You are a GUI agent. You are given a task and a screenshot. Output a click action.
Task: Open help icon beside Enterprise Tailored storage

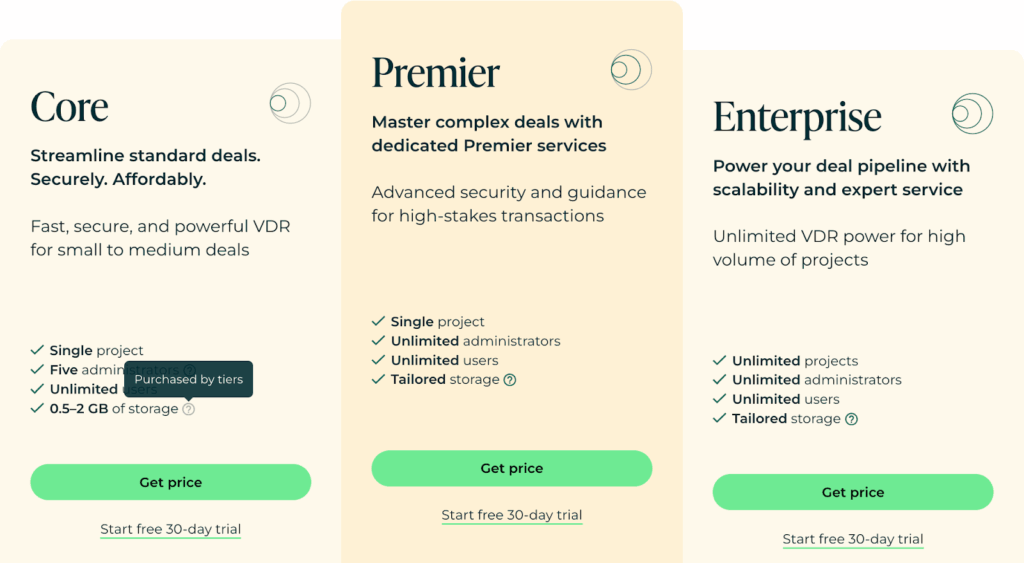coord(851,419)
